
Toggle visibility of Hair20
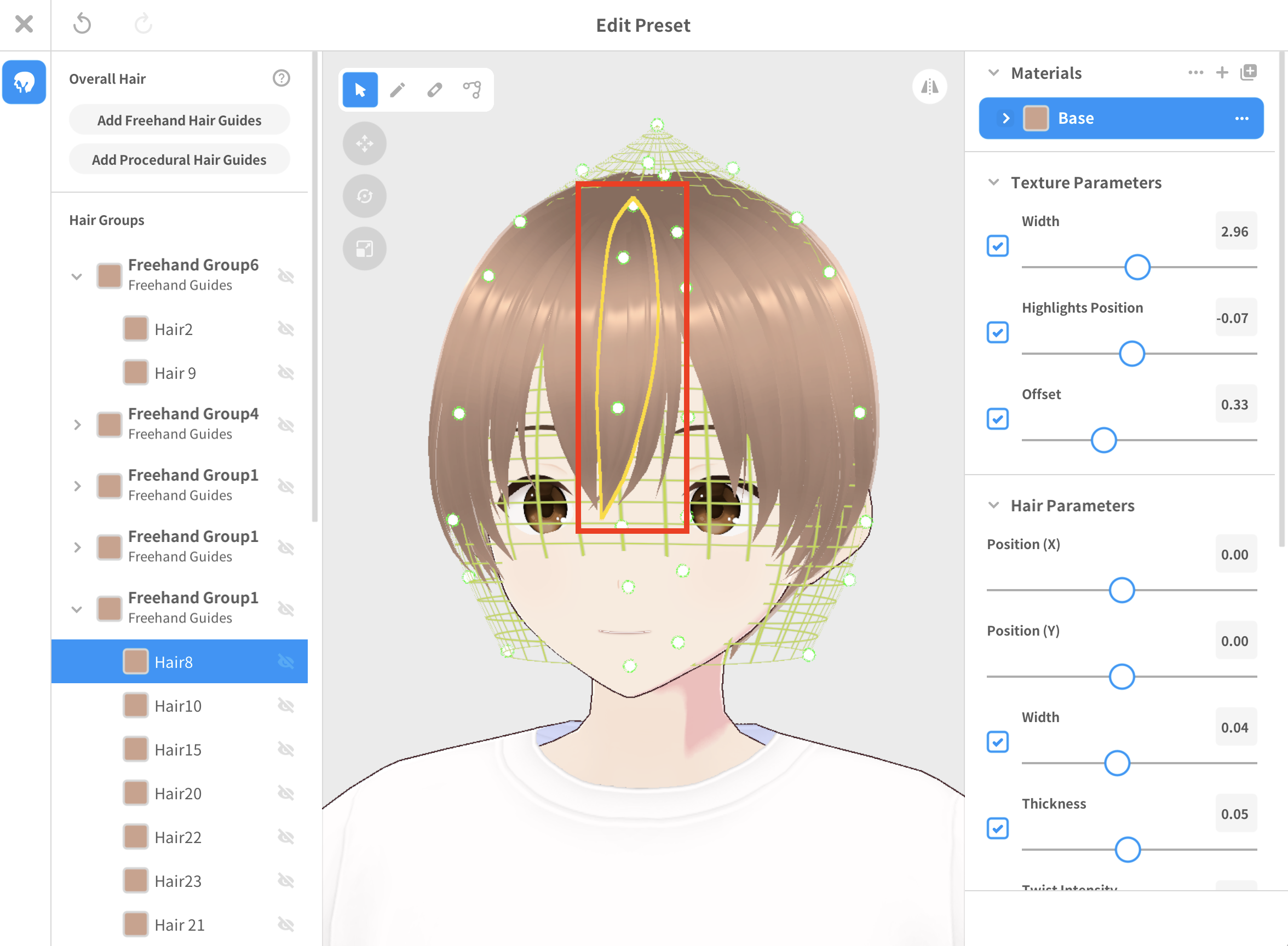[286, 793]
